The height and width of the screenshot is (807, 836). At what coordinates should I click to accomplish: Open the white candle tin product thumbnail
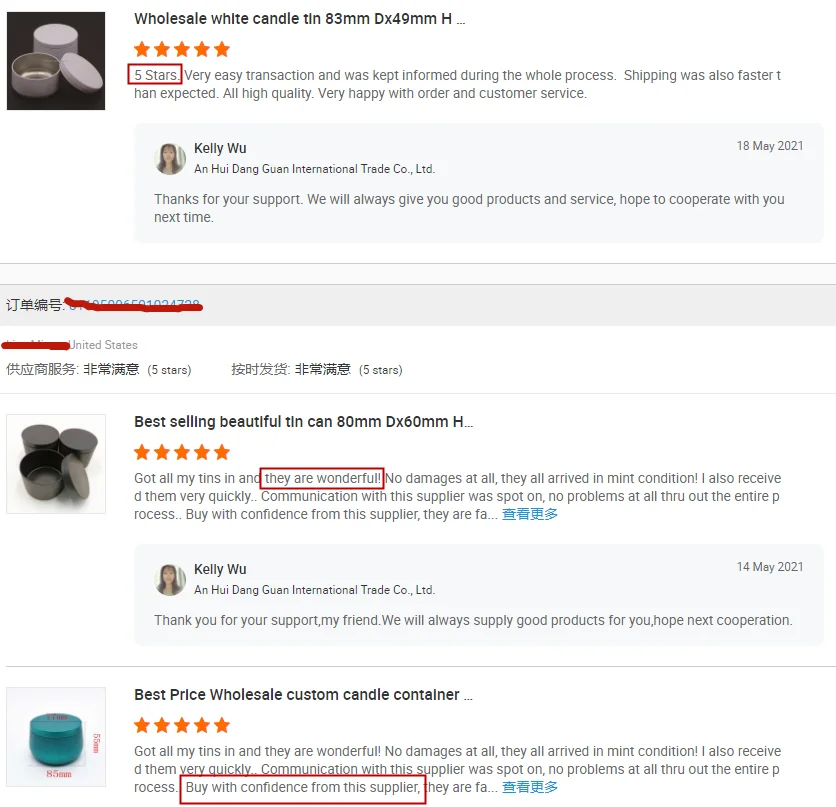coord(56,61)
